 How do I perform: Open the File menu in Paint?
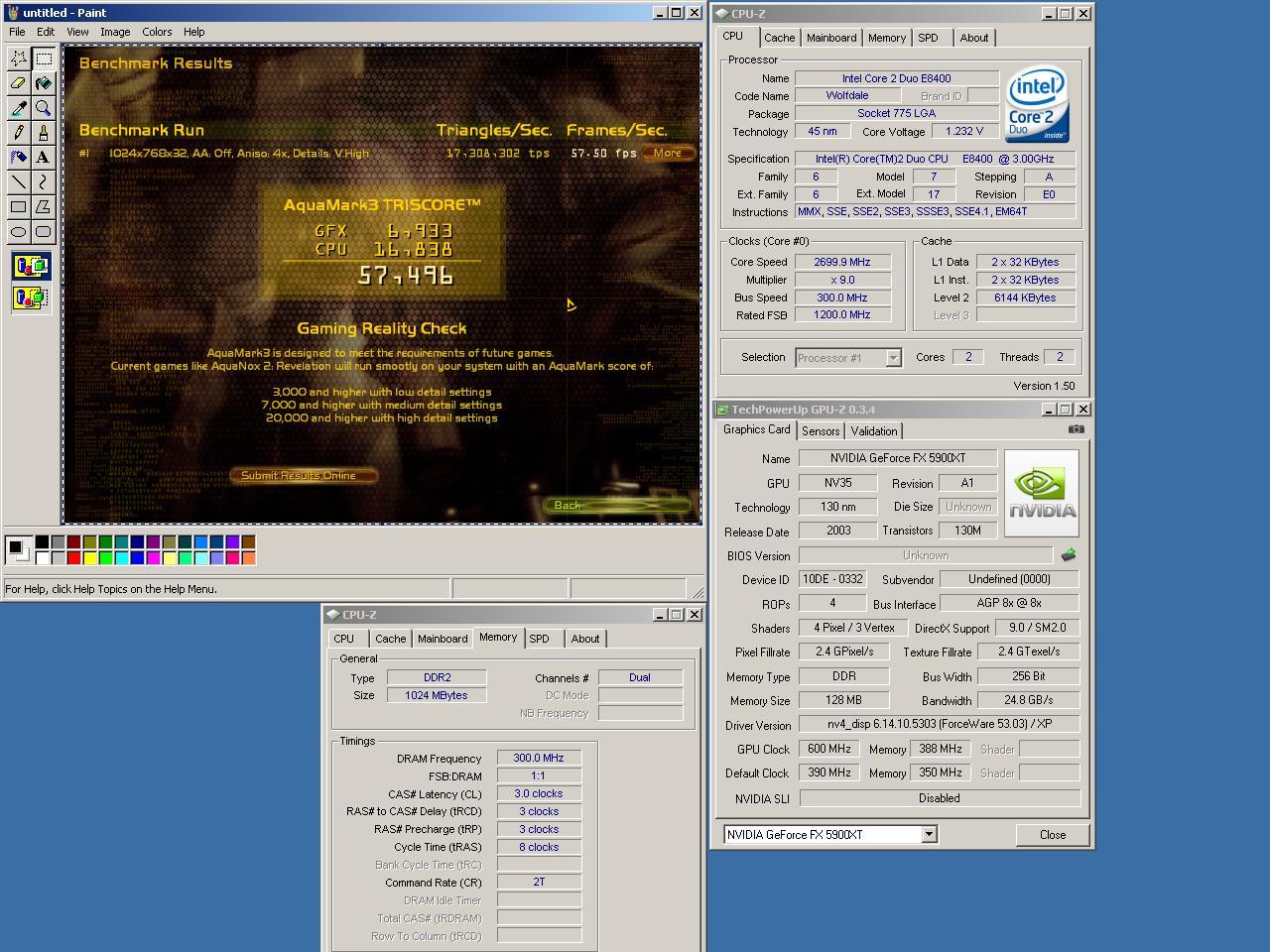17,32
